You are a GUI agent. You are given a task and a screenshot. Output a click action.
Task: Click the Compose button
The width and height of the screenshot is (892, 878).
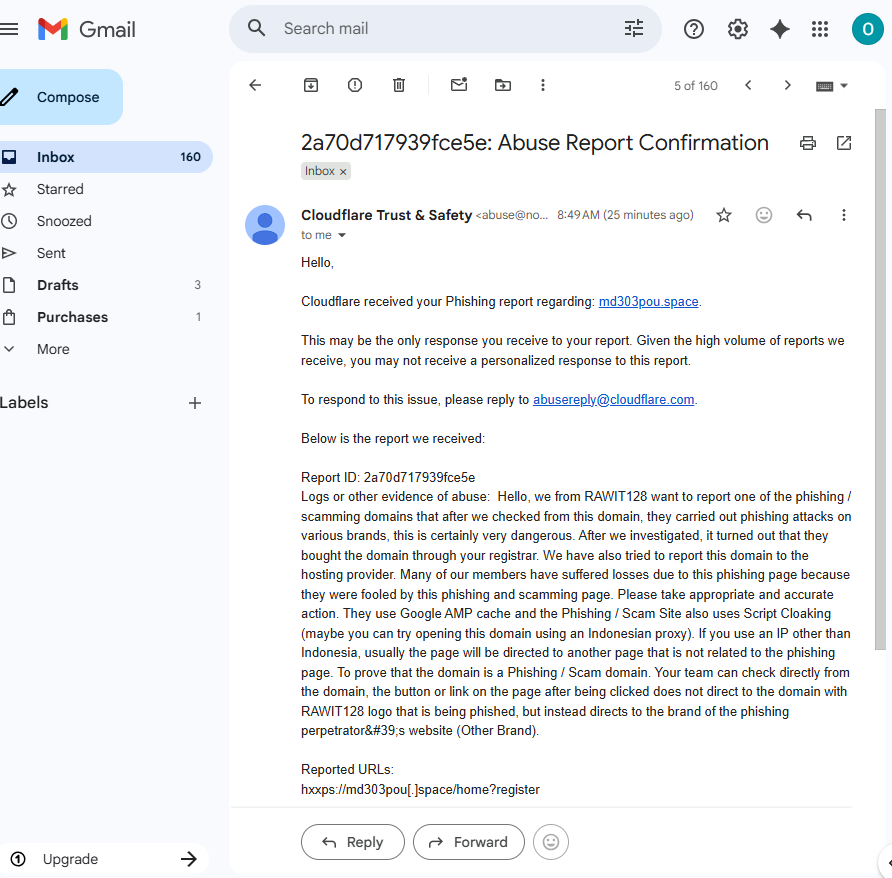coord(60,97)
